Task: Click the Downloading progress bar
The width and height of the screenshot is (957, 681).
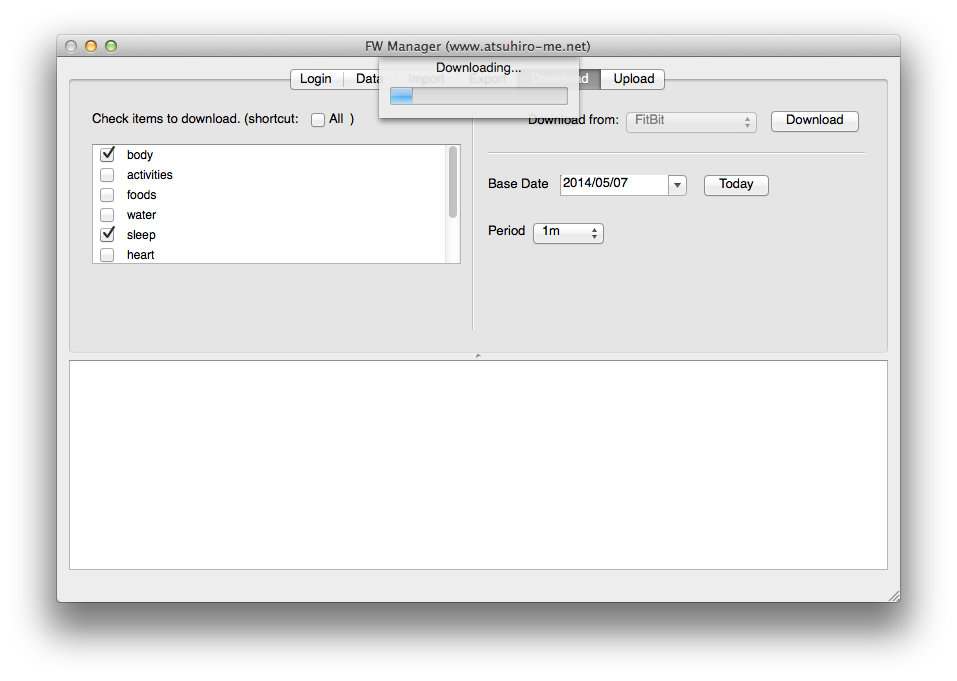Action: click(478, 96)
